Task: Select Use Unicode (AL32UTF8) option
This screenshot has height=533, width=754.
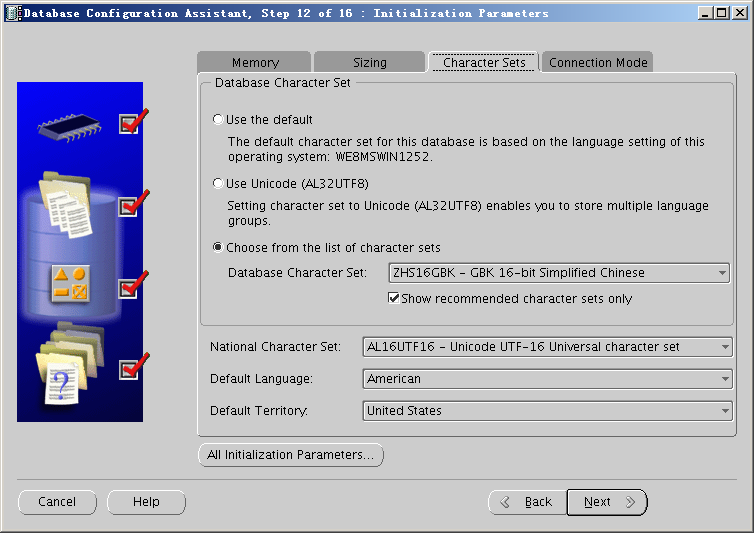Action: point(218,184)
